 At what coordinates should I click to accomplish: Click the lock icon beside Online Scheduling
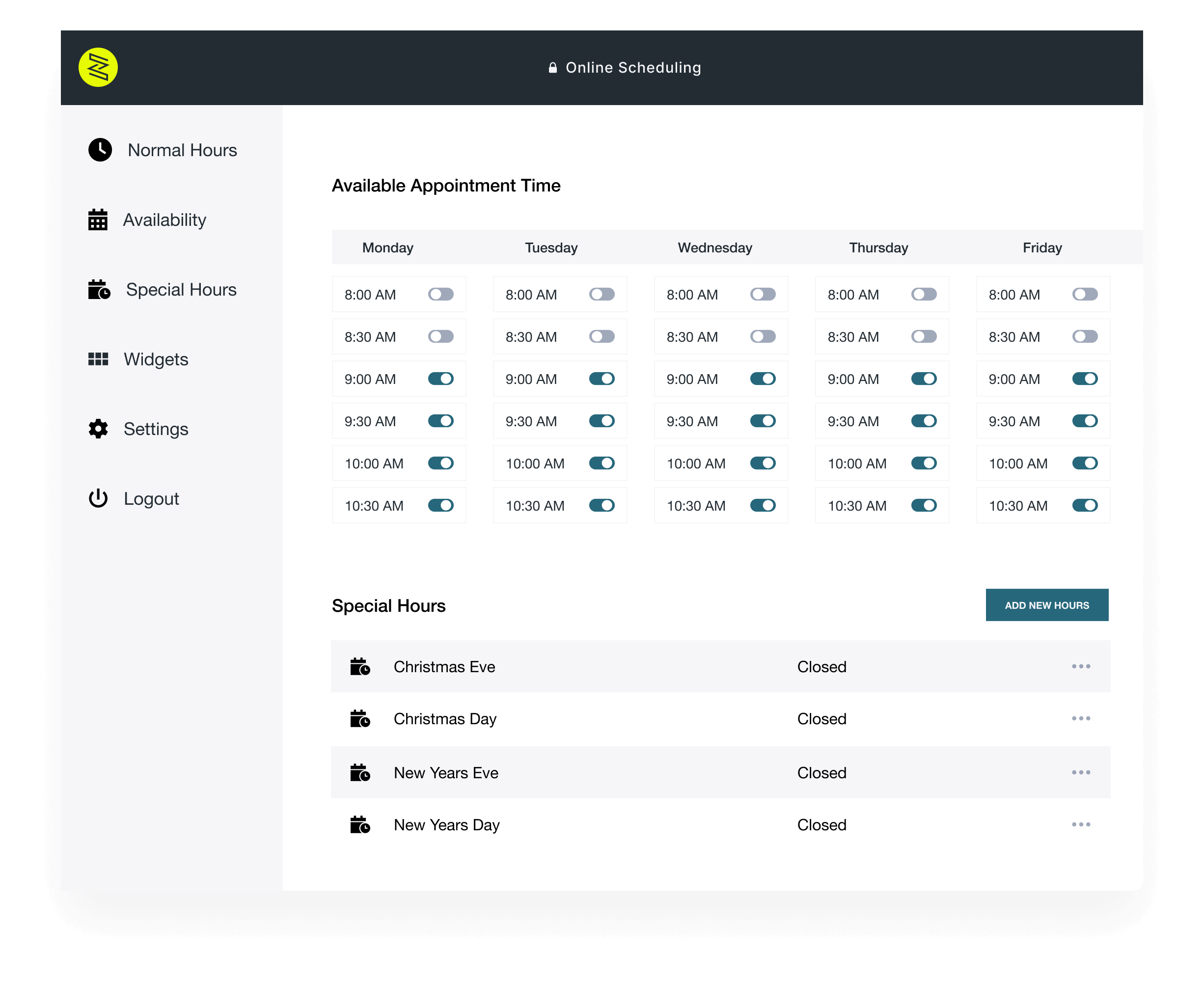click(x=553, y=68)
